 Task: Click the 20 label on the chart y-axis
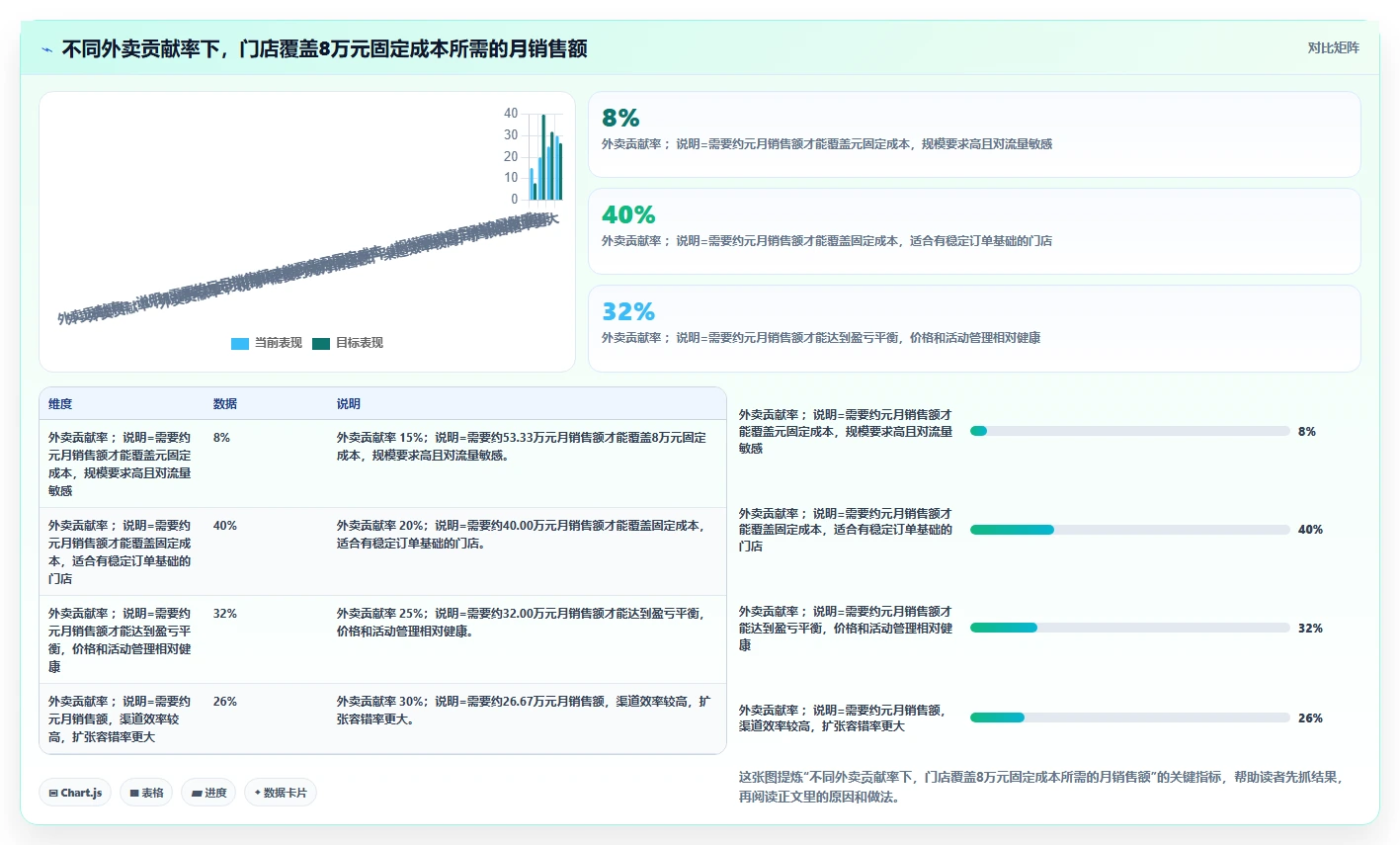[x=511, y=156]
